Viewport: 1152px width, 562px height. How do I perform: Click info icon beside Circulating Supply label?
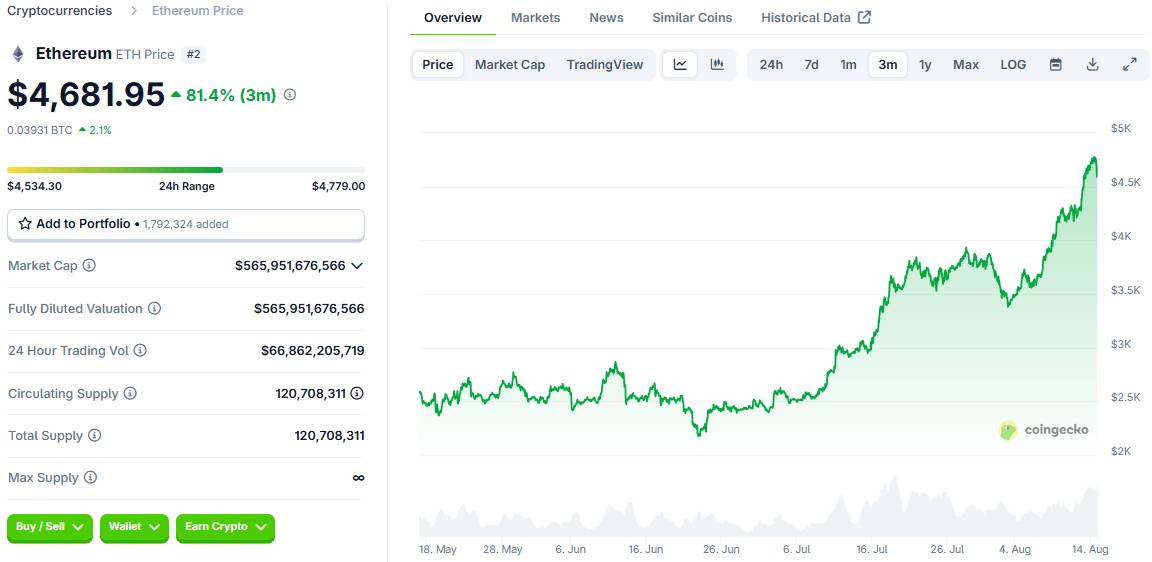click(x=130, y=393)
